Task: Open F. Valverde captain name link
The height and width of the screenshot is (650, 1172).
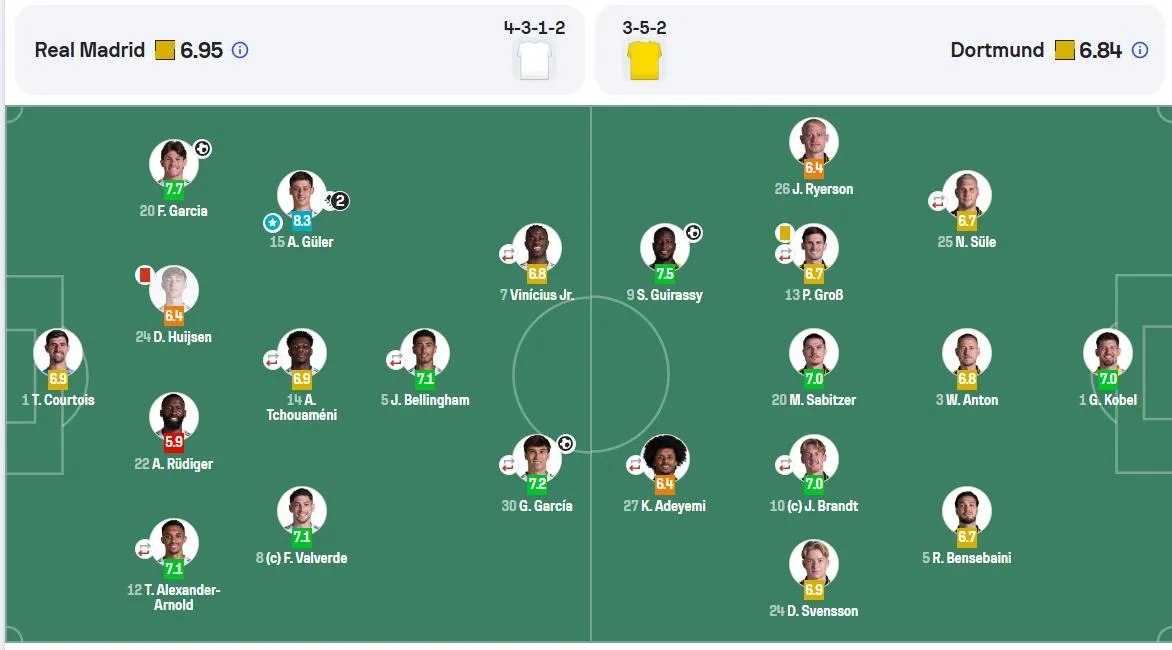Action: point(301,558)
